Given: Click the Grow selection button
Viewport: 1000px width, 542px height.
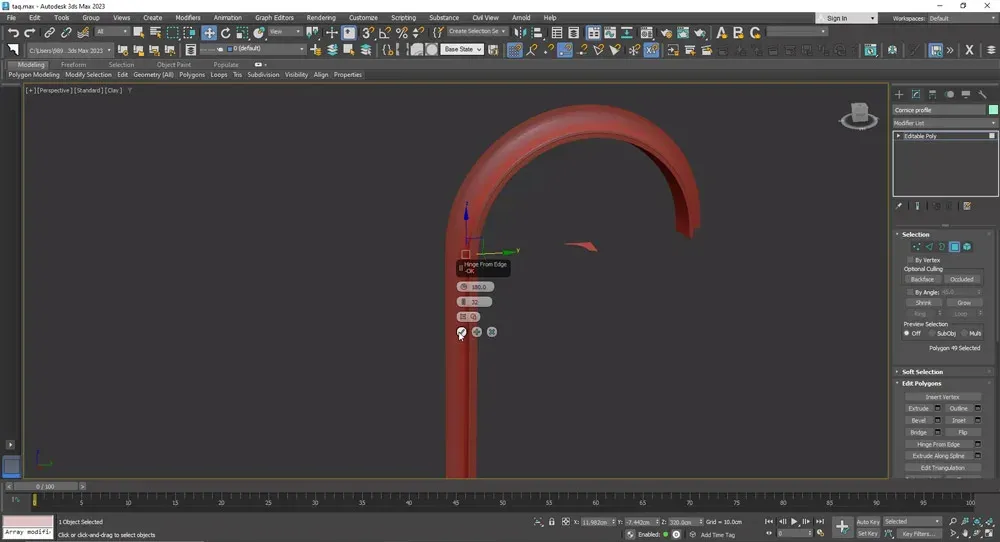Looking at the screenshot, I should click(964, 303).
